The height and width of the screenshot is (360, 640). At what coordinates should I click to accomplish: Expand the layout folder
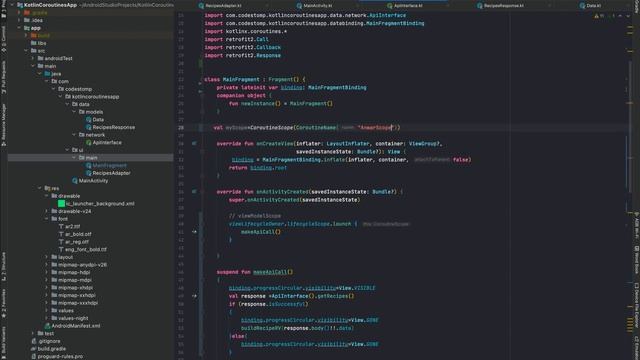[47, 257]
